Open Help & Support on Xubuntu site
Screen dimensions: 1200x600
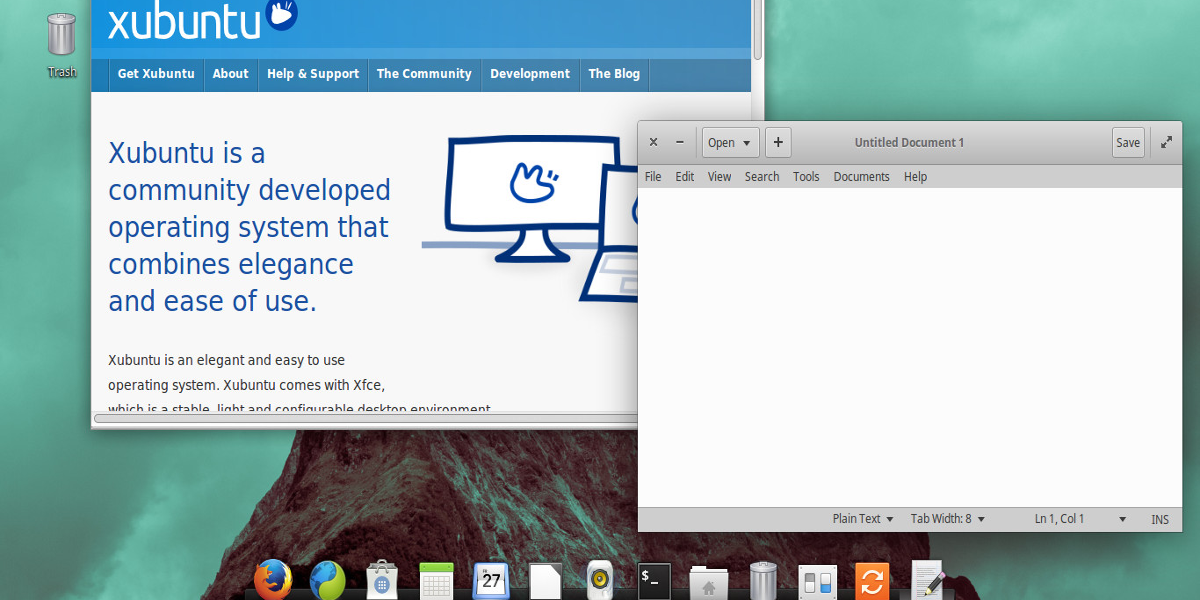tap(313, 74)
